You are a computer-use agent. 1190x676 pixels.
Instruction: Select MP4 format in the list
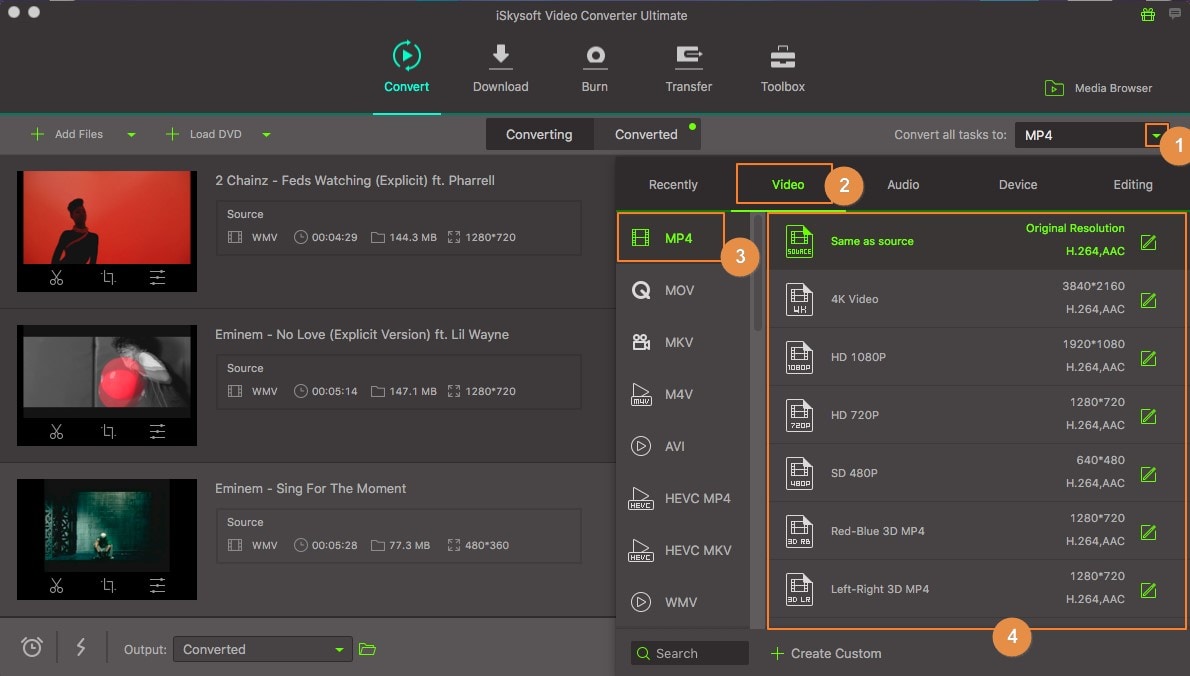coord(671,238)
